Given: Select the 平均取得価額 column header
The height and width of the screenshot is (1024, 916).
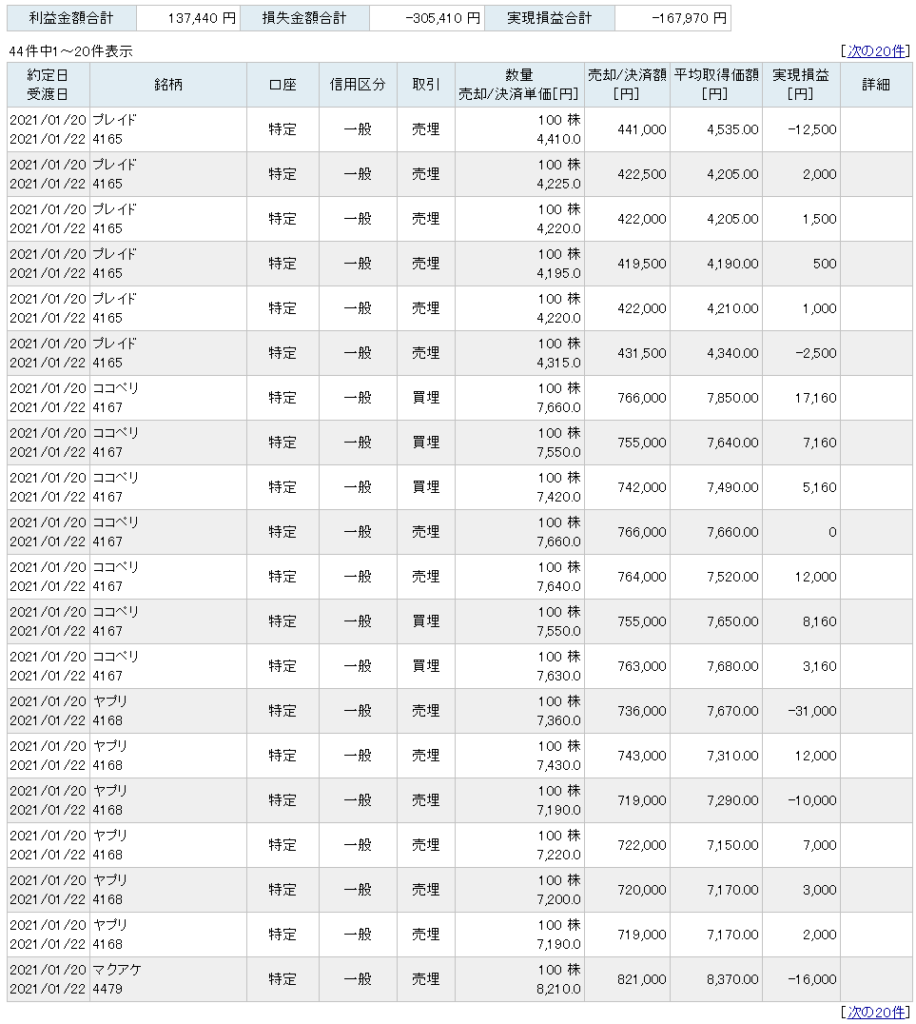Looking at the screenshot, I should coord(716,85).
